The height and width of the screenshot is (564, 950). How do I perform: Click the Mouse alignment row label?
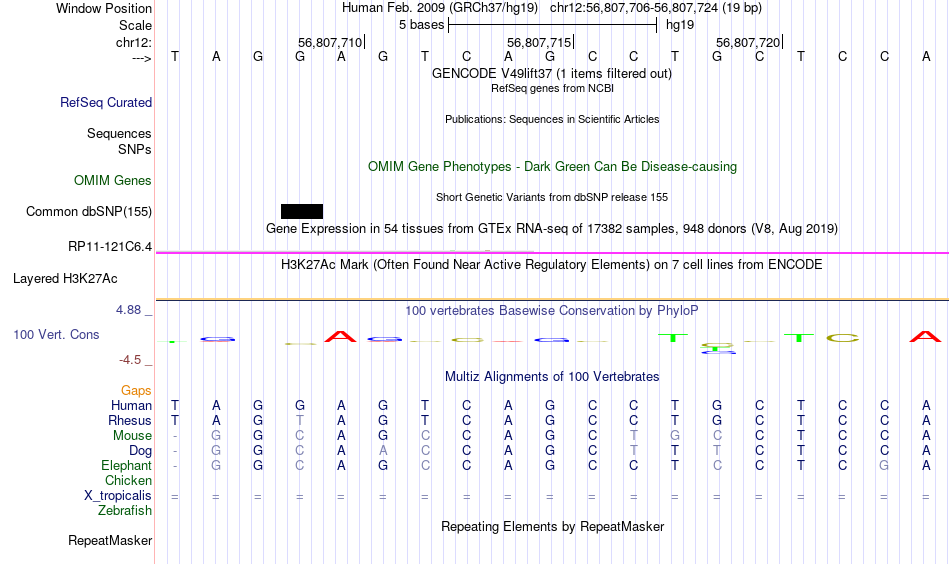click(132, 436)
